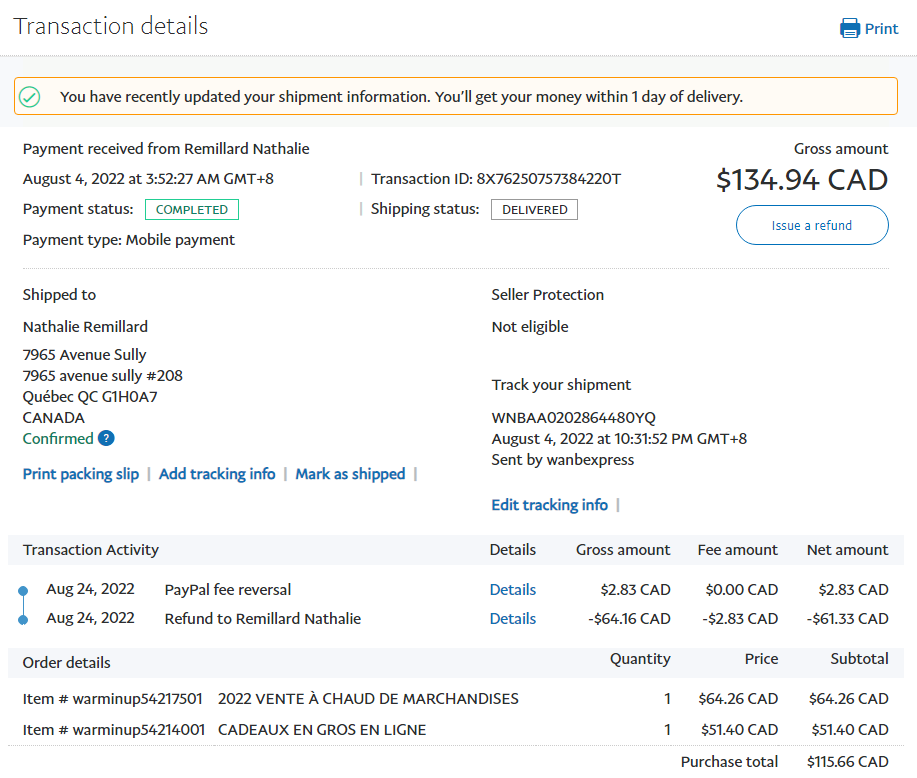Choose the Mark as shipped link
This screenshot has width=917, height=778.
(350, 474)
